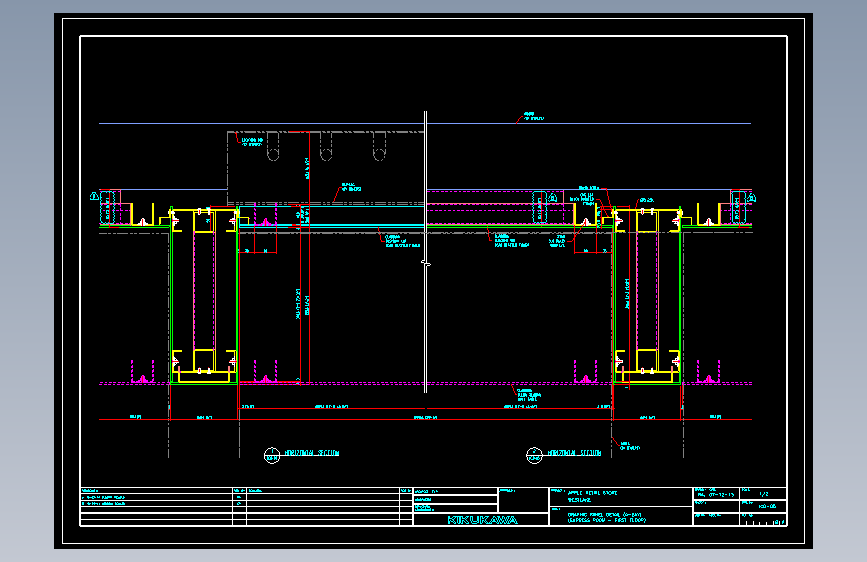Select the left HORIZONTAL SECTION title label
The height and width of the screenshot is (562, 867).
(x=311, y=453)
